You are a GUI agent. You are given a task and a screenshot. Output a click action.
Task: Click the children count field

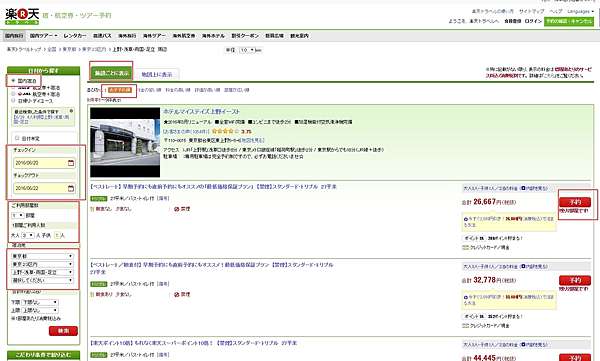click(57, 235)
